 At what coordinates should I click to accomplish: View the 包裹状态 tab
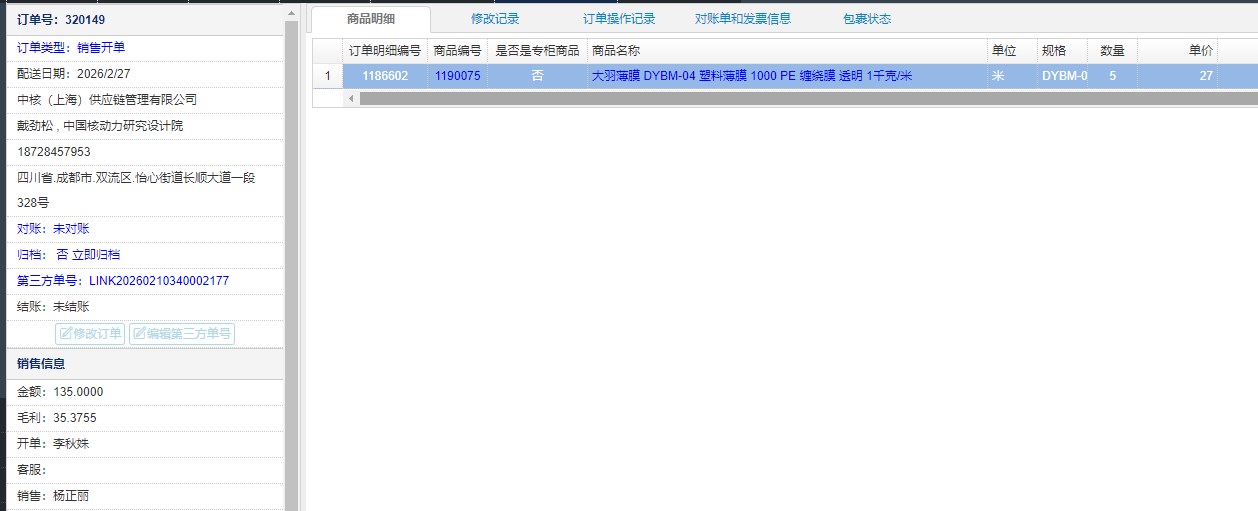click(x=866, y=19)
